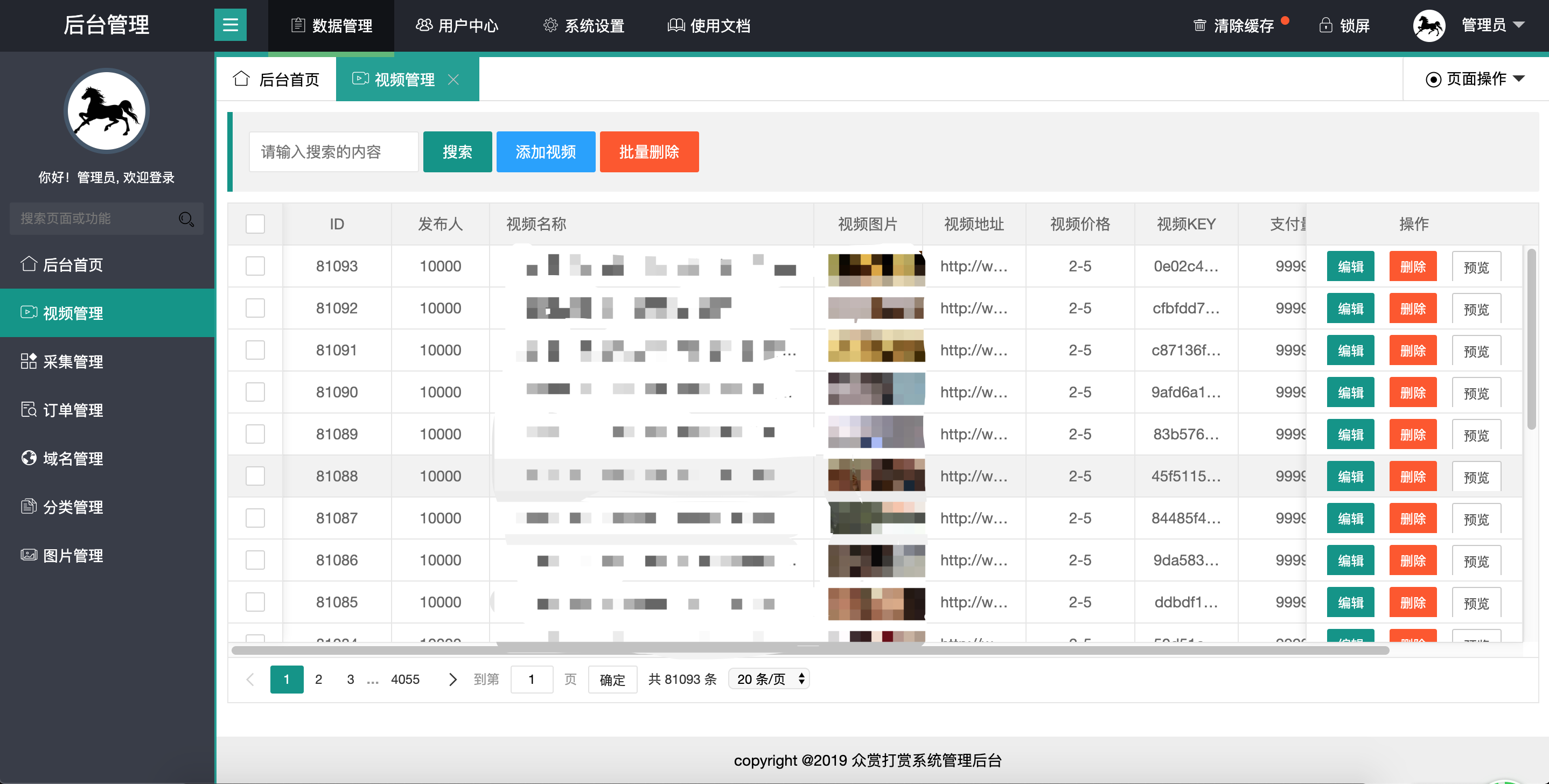Click the video thumbnail for row 81087

point(876,518)
